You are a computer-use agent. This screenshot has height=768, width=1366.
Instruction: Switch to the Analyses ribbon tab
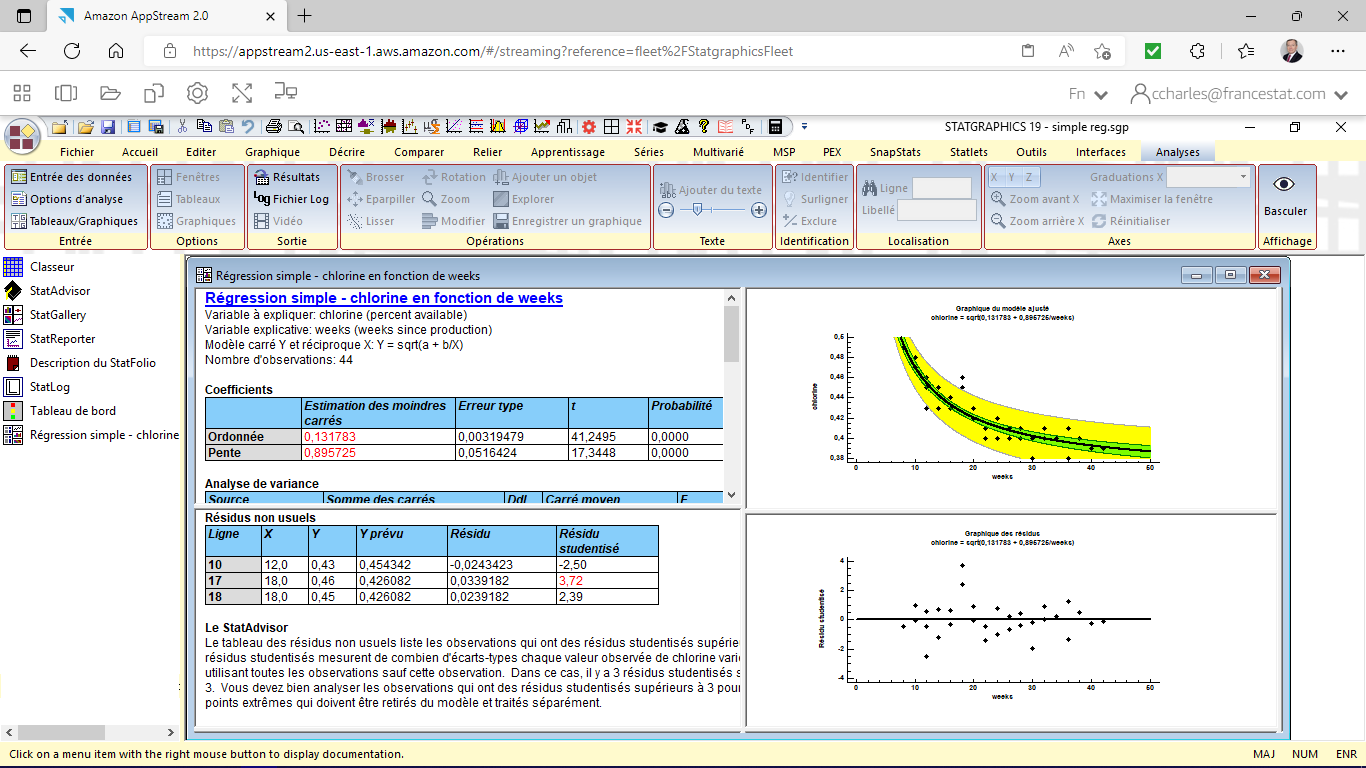1177,152
